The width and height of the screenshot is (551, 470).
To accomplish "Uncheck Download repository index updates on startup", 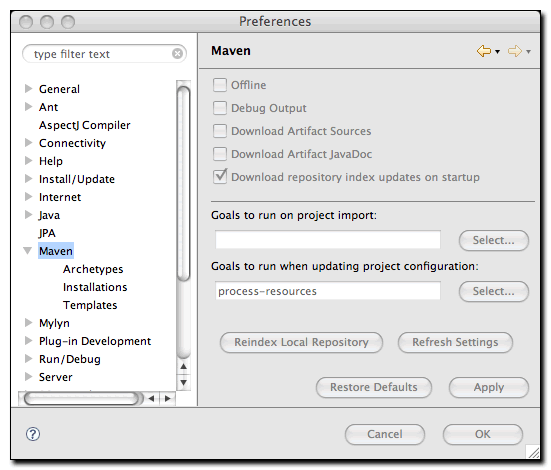I will pyautogui.click(x=220, y=176).
